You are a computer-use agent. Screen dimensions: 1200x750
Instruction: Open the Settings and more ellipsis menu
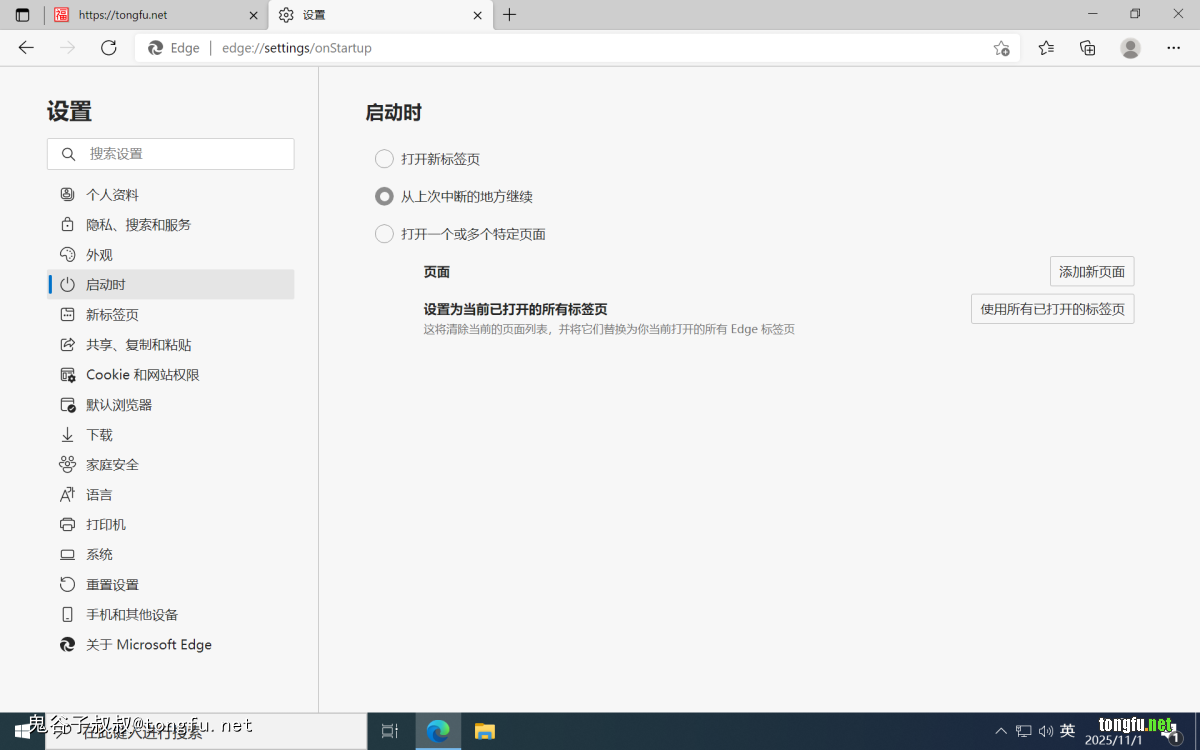(x=1173, y=48)
